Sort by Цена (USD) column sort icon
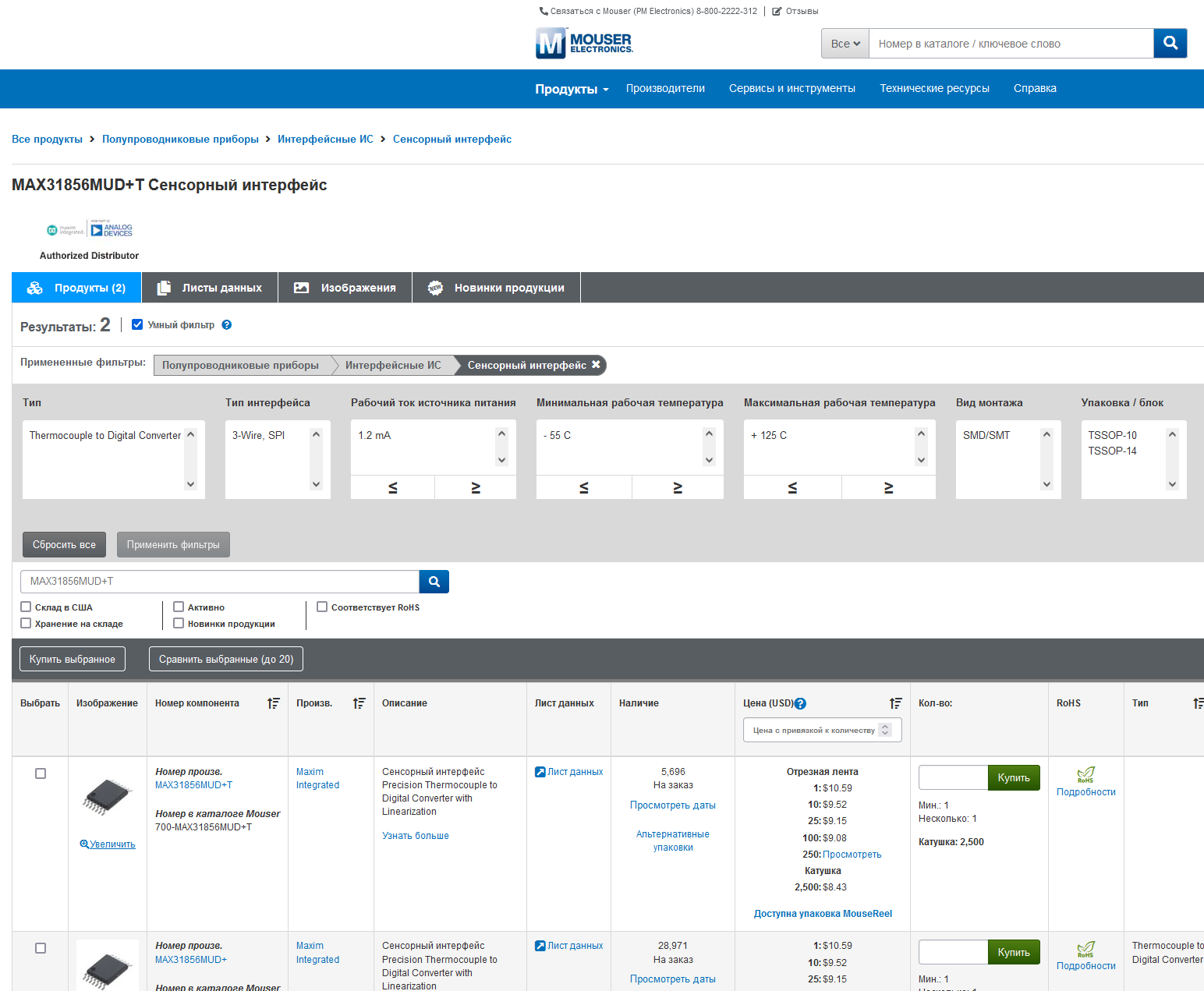Screen dimensions: 1204x991 coord(895,703)
